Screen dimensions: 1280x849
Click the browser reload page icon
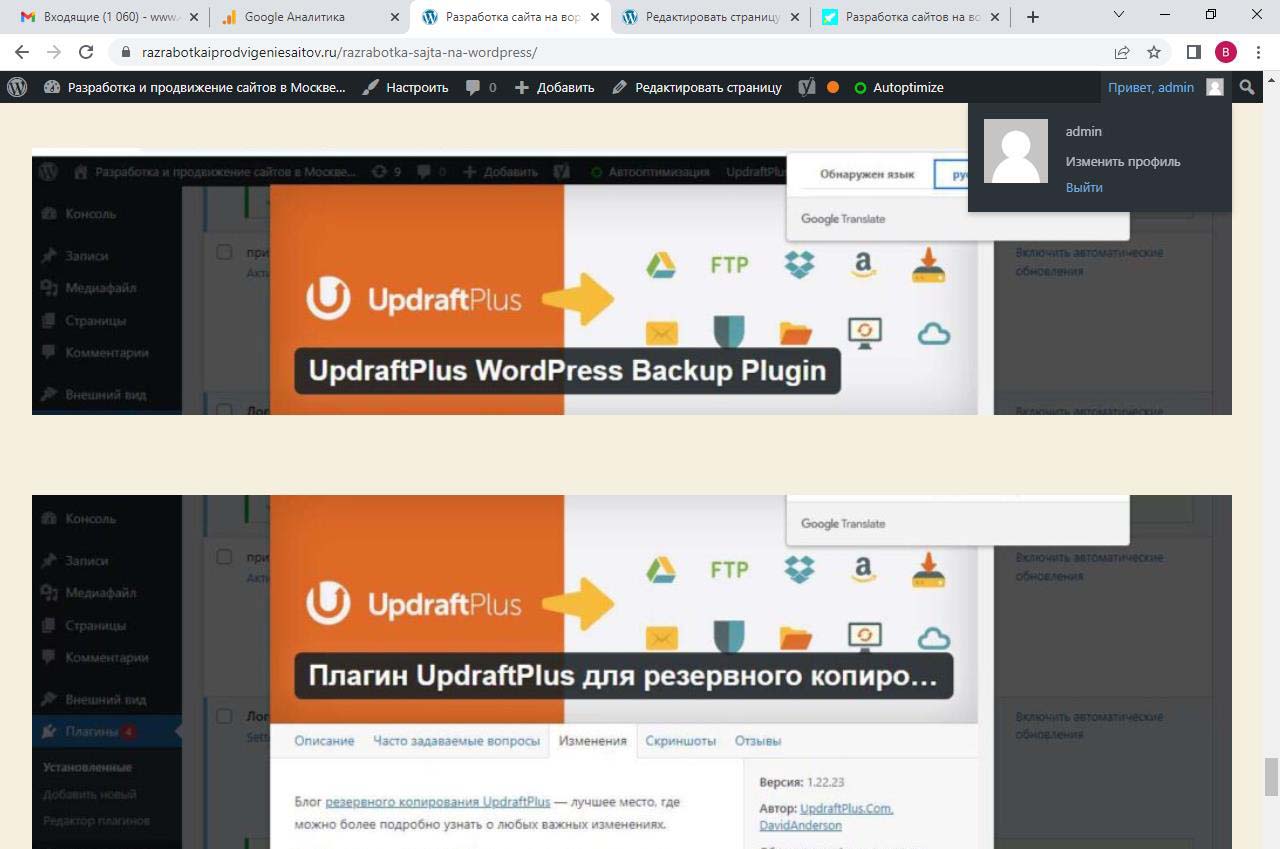click(x=86, y=52)
